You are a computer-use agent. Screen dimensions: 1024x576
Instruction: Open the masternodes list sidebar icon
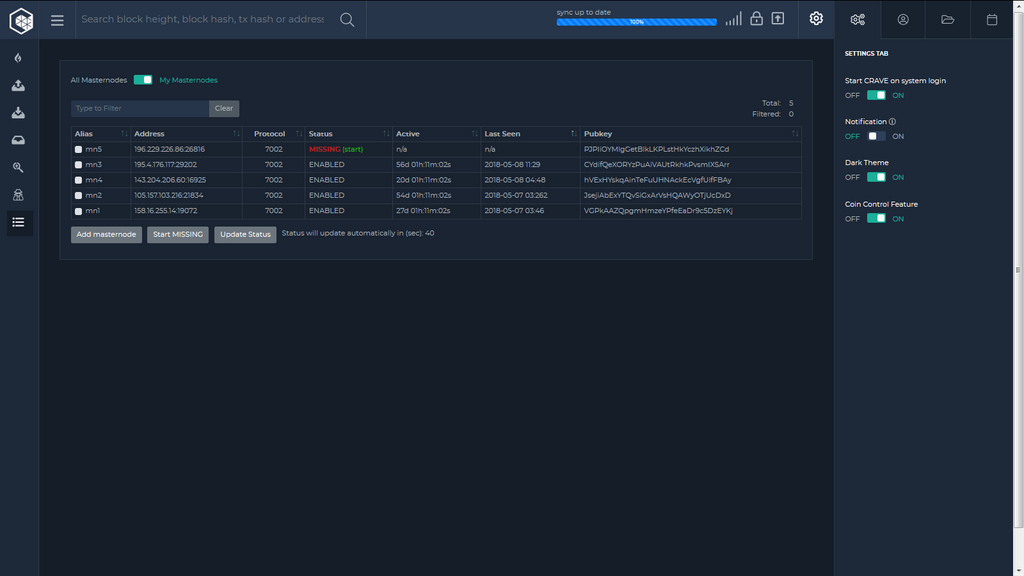tap(18, 222)
